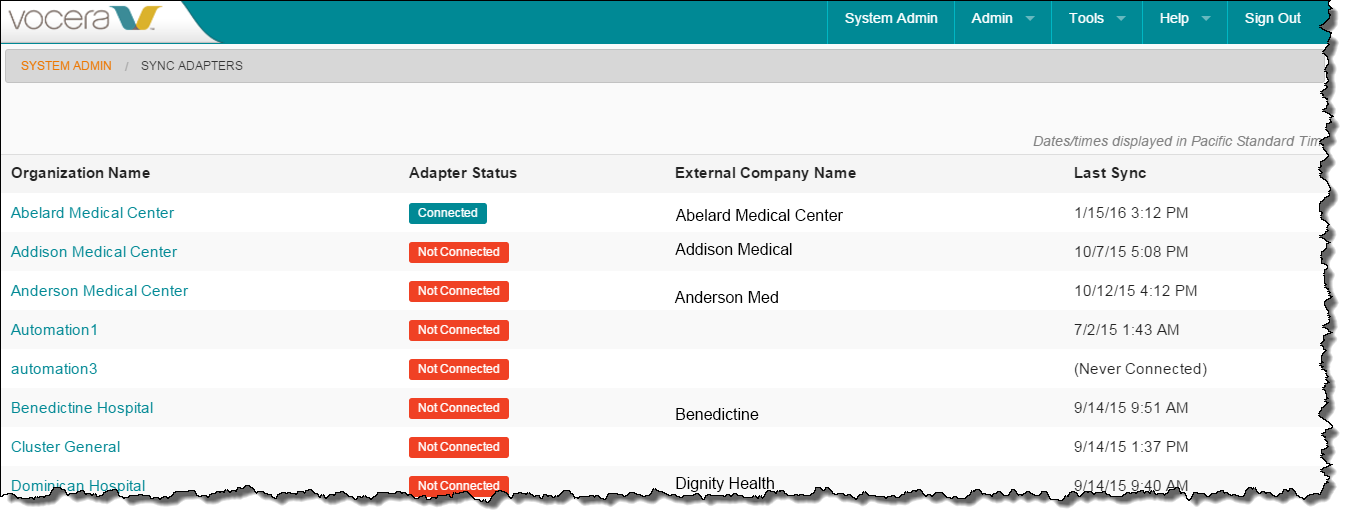This screenshot has width=1351, height=519.
Task: Click Not Connected badge for Cluster General
Action: pyautogui.click(x=459, y=447)
